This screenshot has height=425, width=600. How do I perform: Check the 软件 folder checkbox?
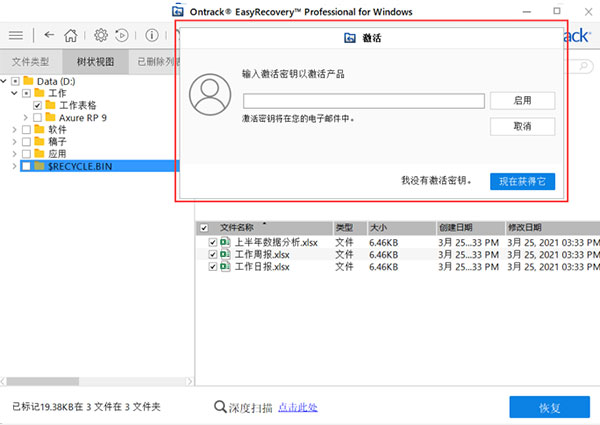(26, 130)
